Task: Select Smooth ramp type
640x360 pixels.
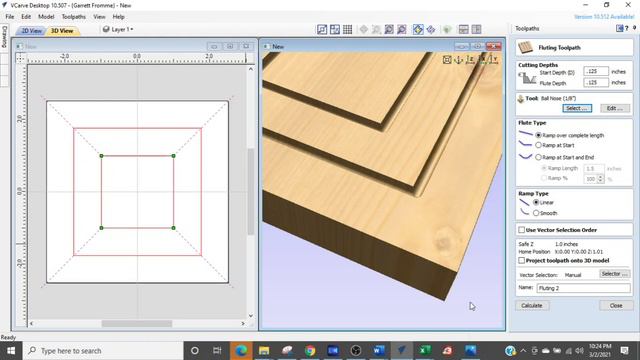Action: 536,213
